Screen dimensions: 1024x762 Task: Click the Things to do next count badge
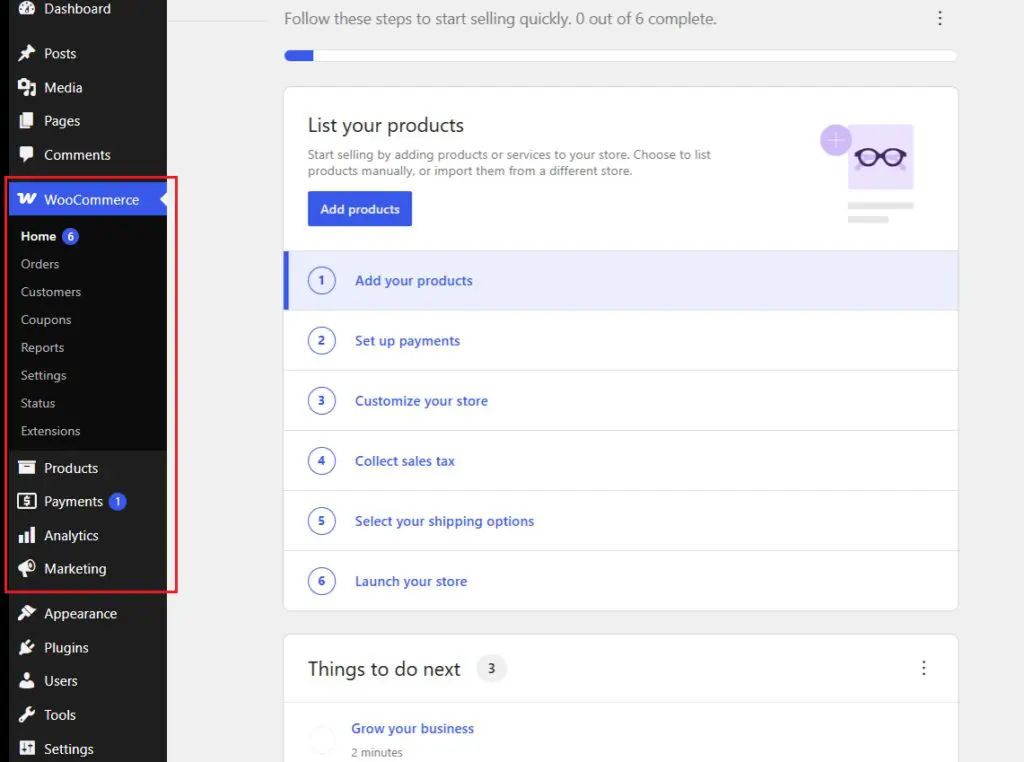tap(491, 668)
